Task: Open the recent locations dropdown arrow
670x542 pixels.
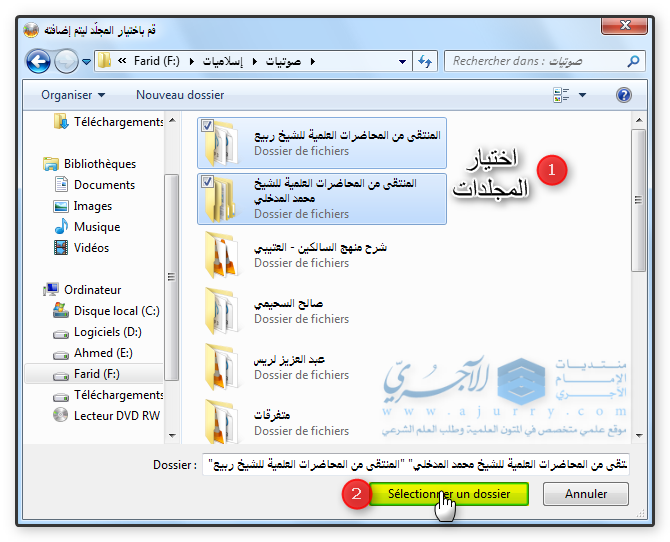Action: coord(87,62)
